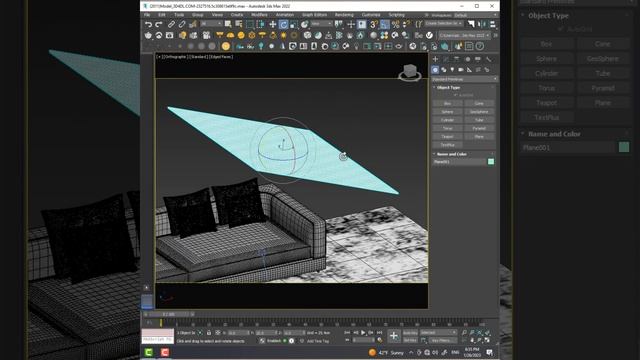This screenshot has height=360, width=640.
Task: Open the Create Selection Set dropdown
Action: point(444,24)
